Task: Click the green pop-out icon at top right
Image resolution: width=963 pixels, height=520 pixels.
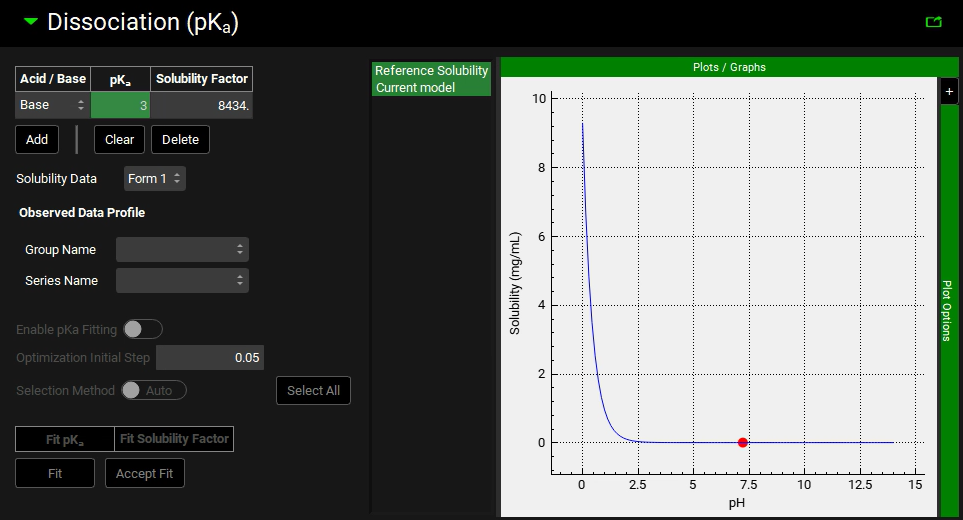Action: (934, 21)
